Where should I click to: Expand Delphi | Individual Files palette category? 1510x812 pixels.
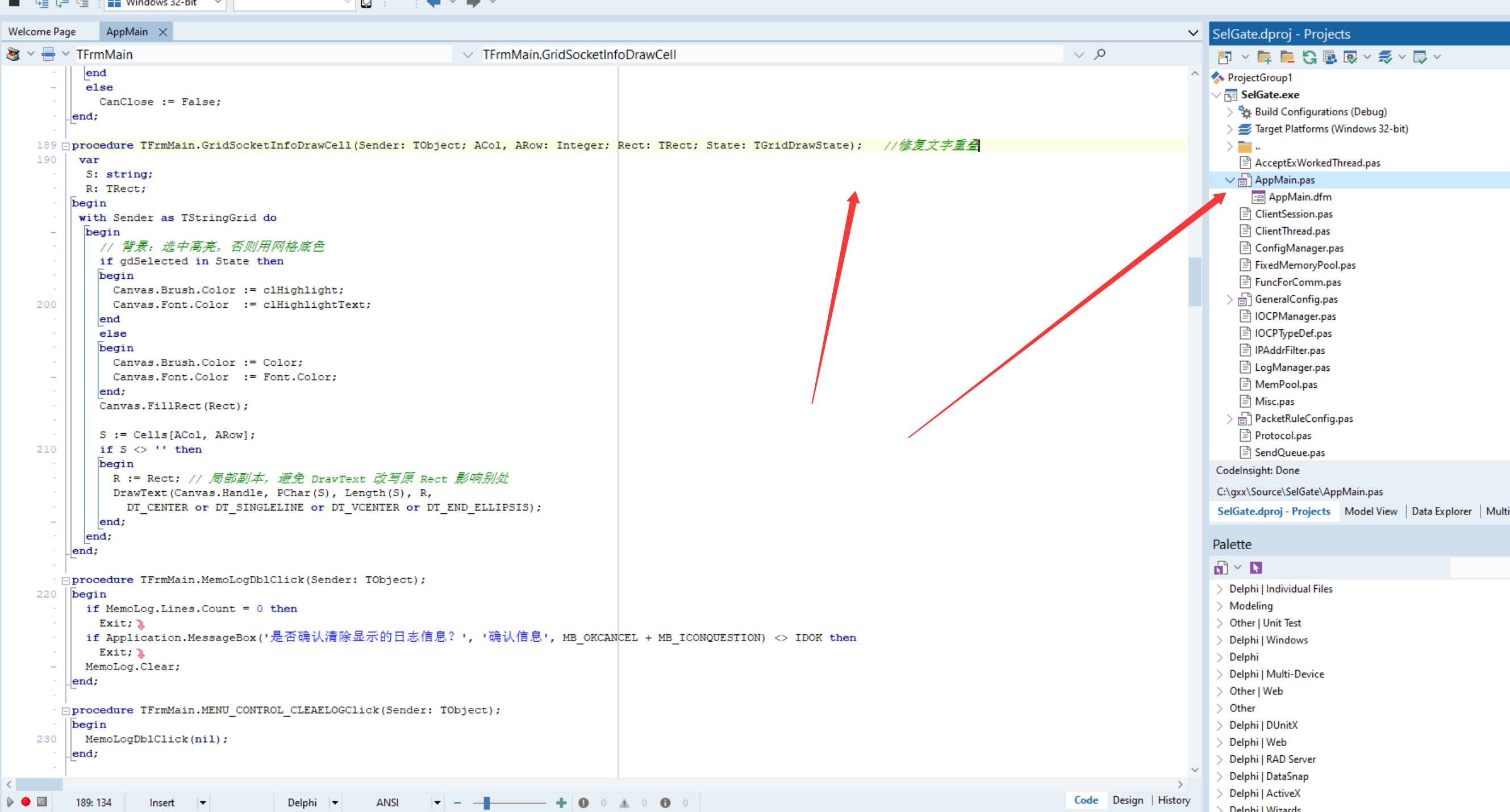(x=1220, y=589)
